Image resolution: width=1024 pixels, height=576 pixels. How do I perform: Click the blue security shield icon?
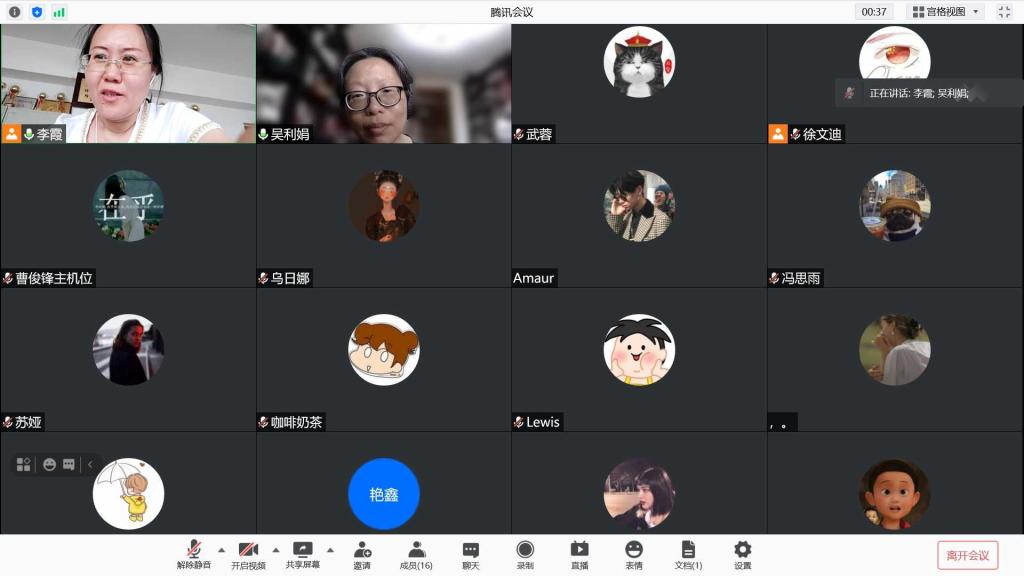pyautogui.click(x=37, y=12)
